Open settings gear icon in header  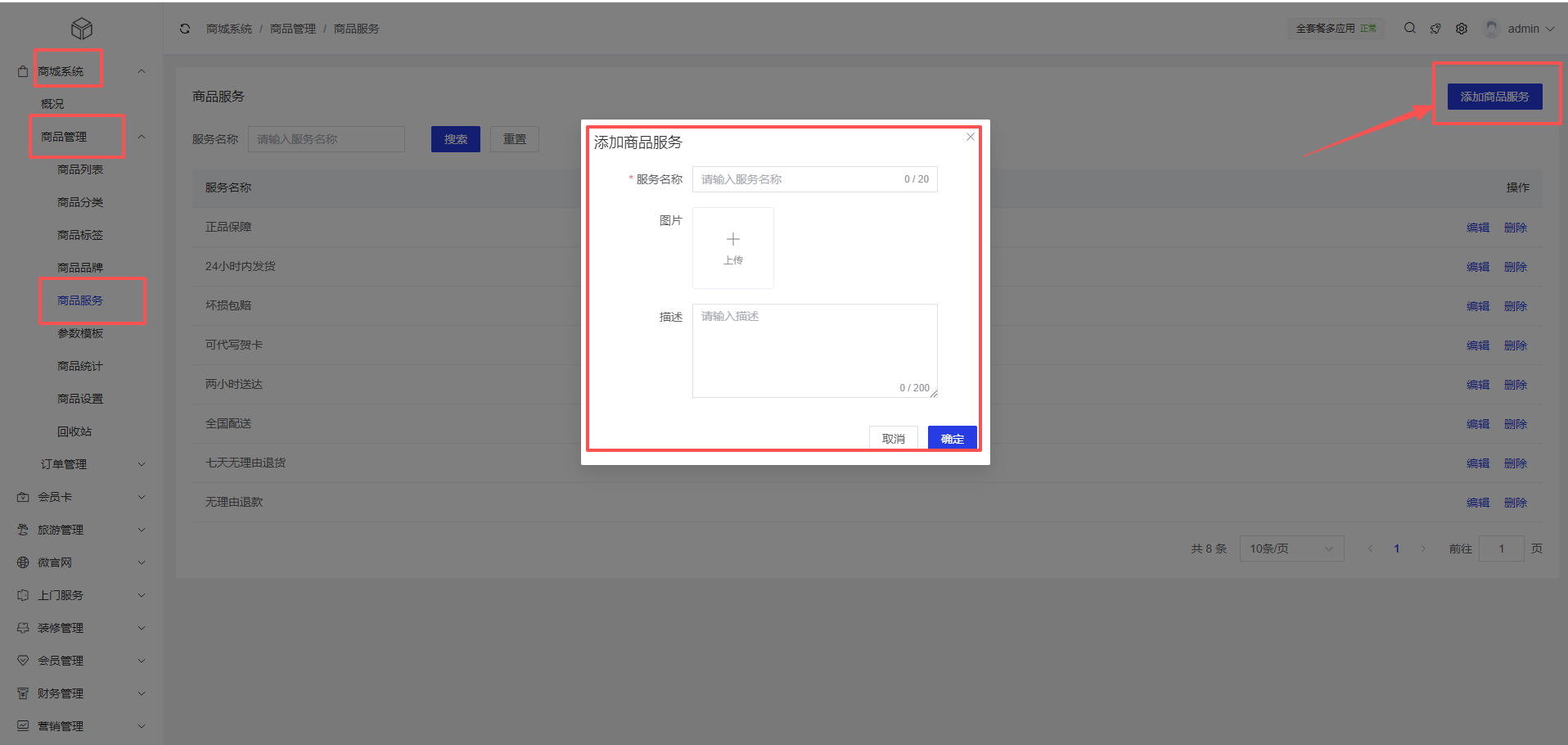[x=1462, y=29]
